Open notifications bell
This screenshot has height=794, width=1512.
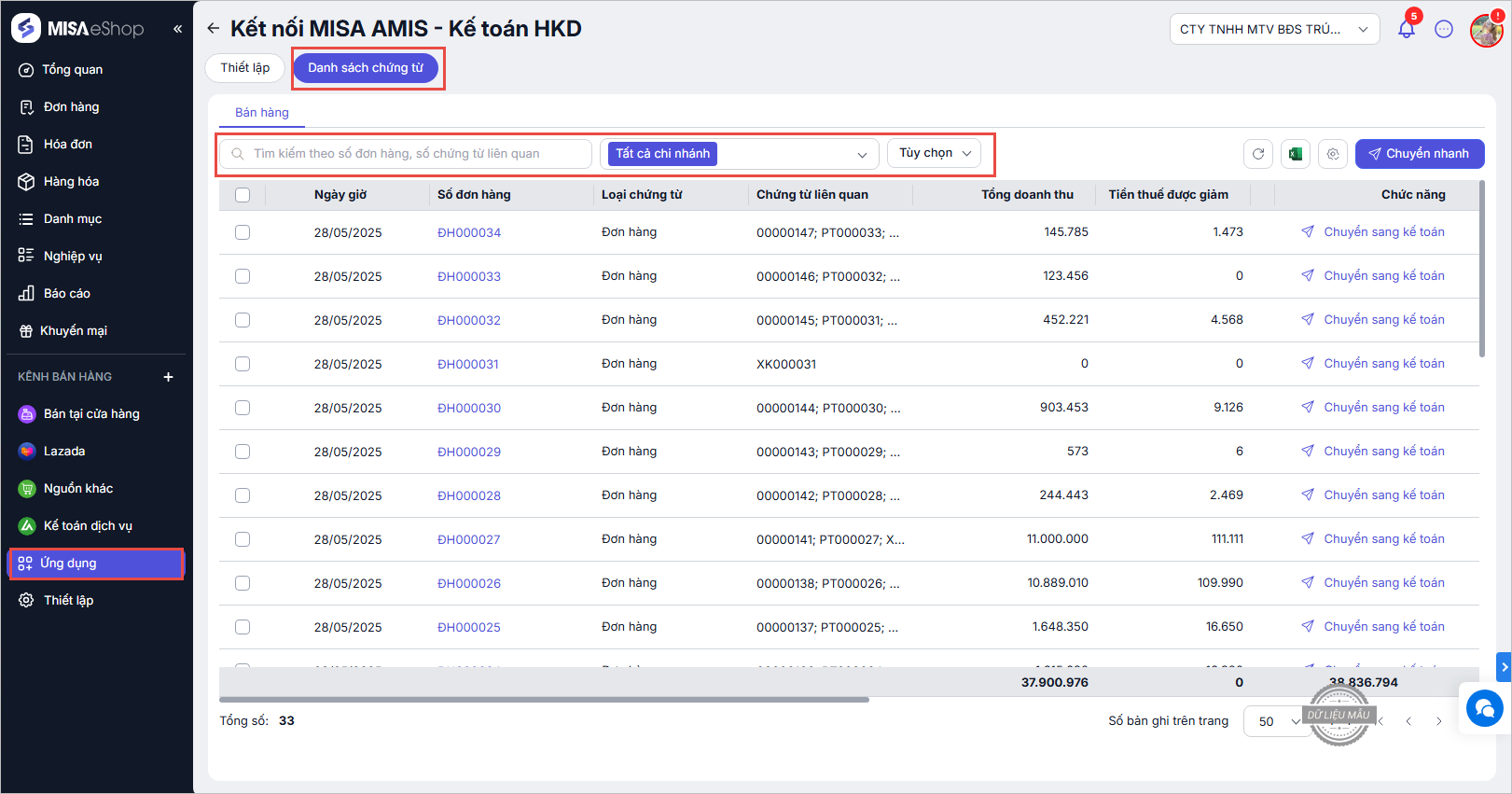pos(1406,29)
